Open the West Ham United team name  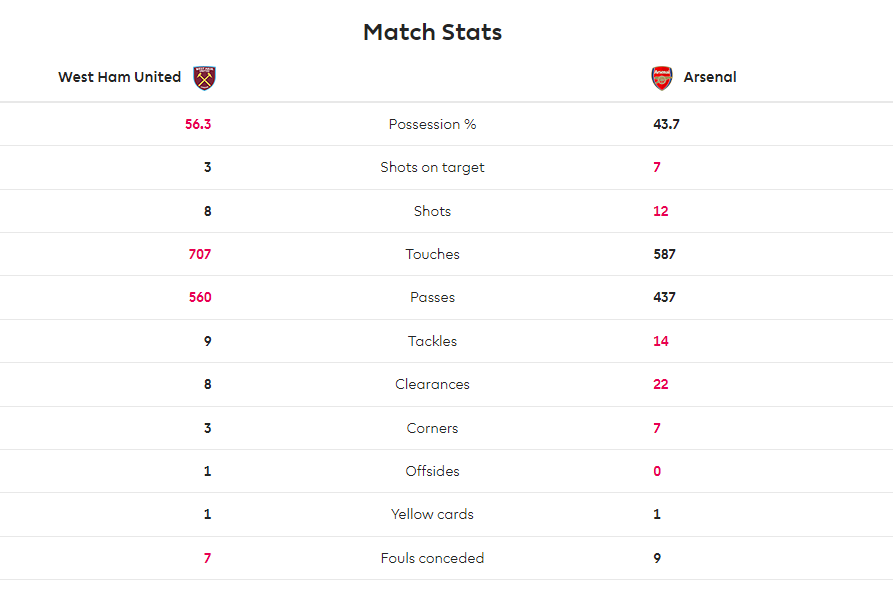pos(120,77)
